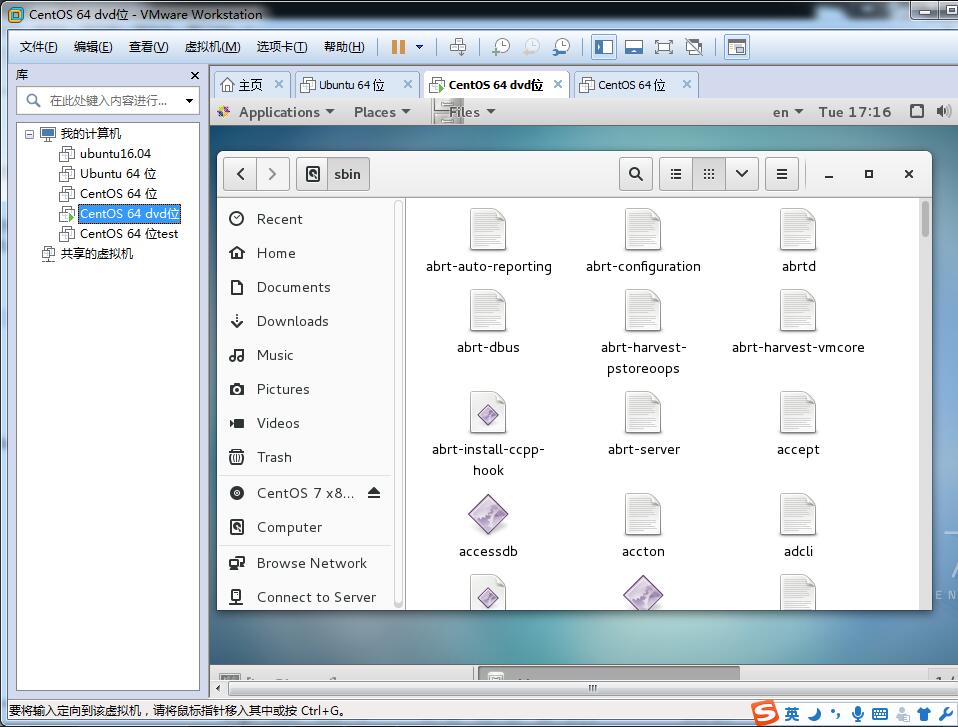Viewport: 958px width, 727px height.
Task: Click the VM horizontal scrollbar
Action: coord(591,689)
